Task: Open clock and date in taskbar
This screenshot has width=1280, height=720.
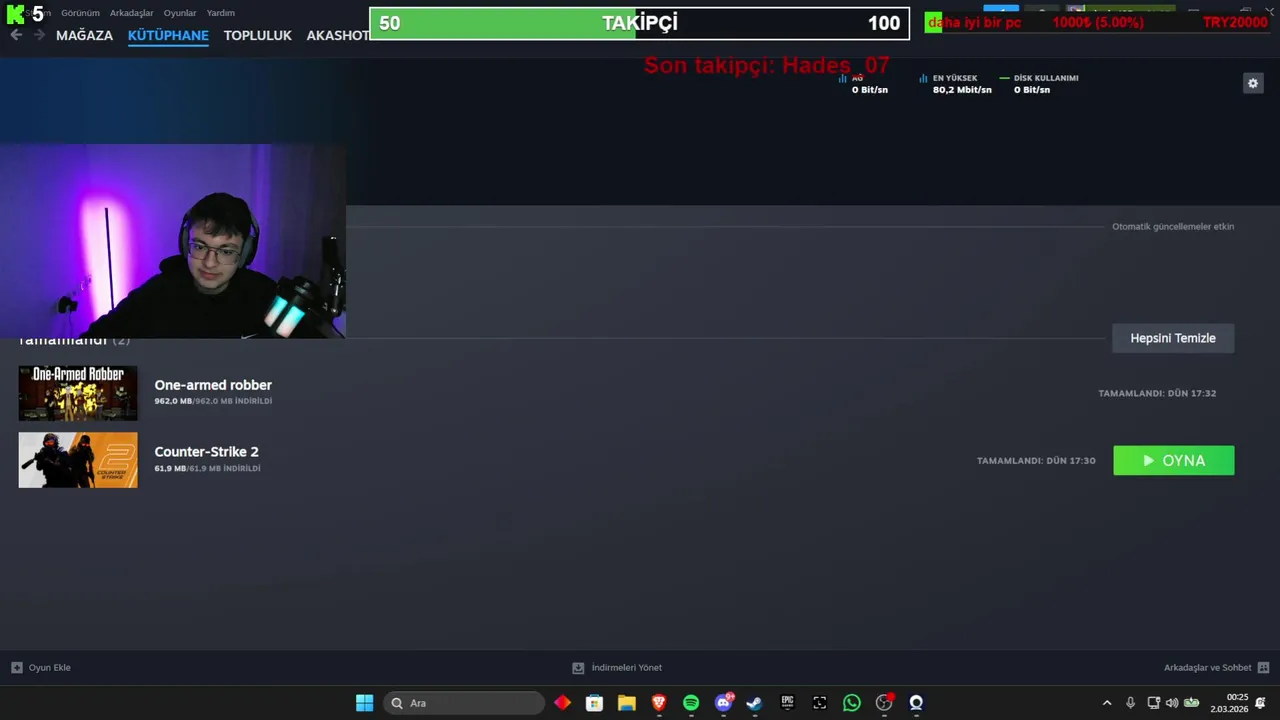Action: pyautogui.click(x=1229, y=703)
